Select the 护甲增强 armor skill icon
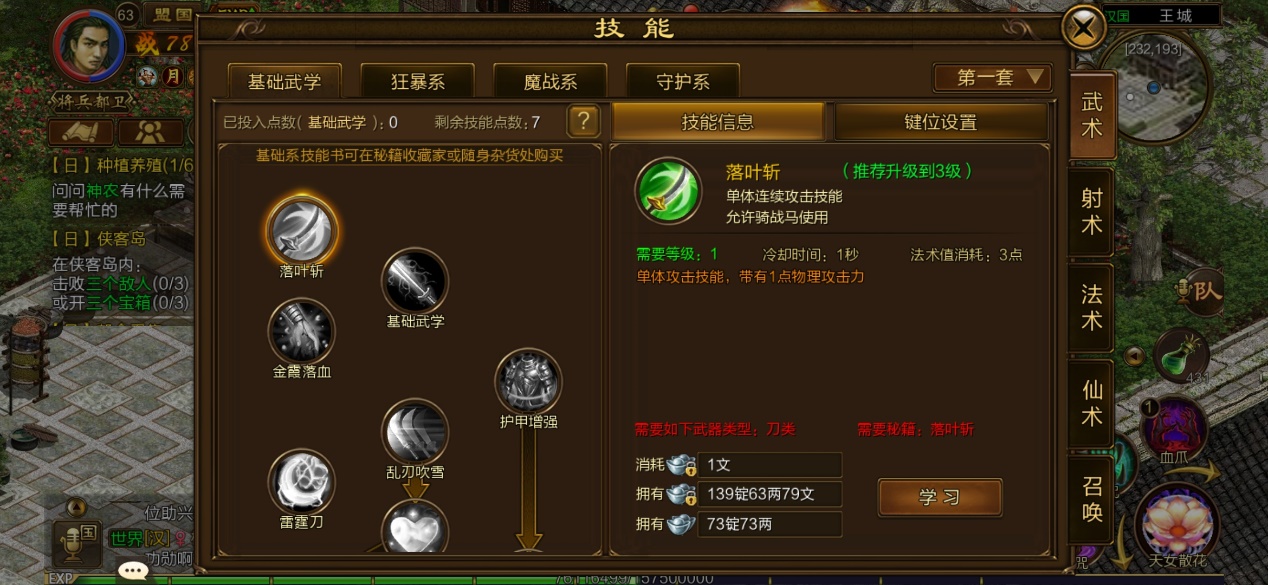This screenshot has width=1268, height=585. tap(528, 380)
